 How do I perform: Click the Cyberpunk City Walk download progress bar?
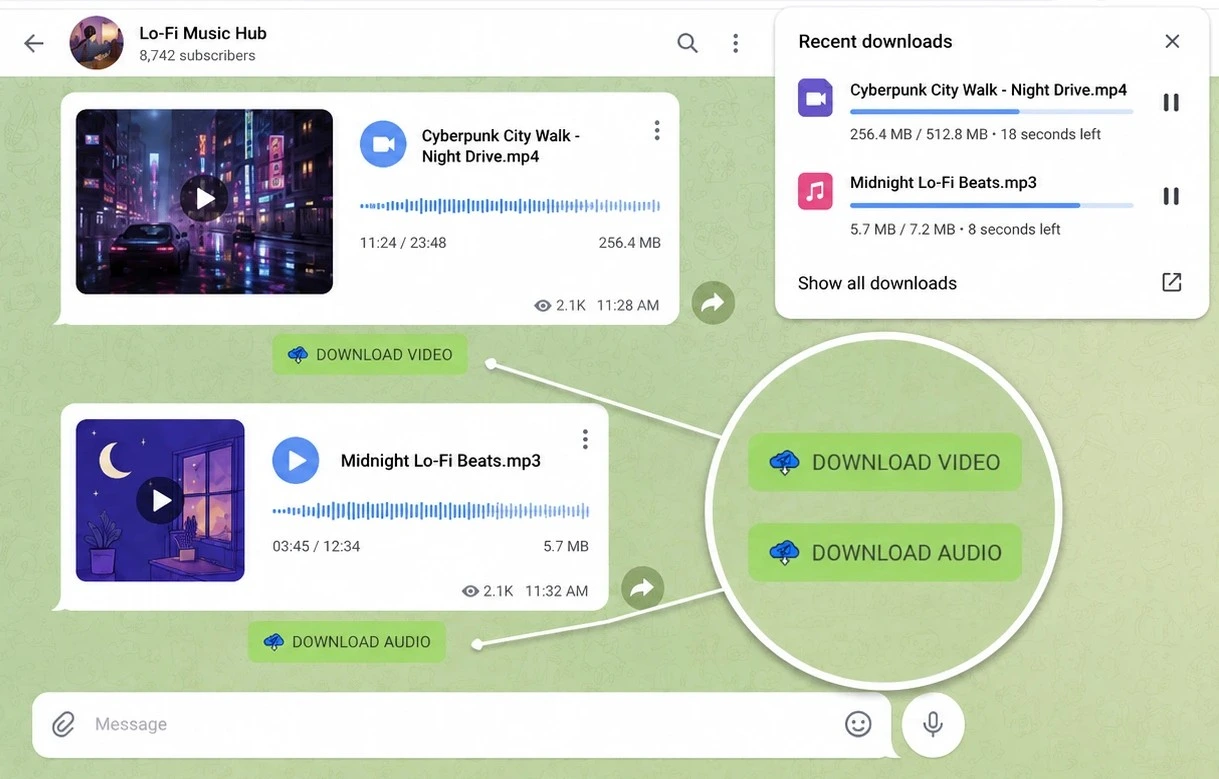tap(991, 111)
